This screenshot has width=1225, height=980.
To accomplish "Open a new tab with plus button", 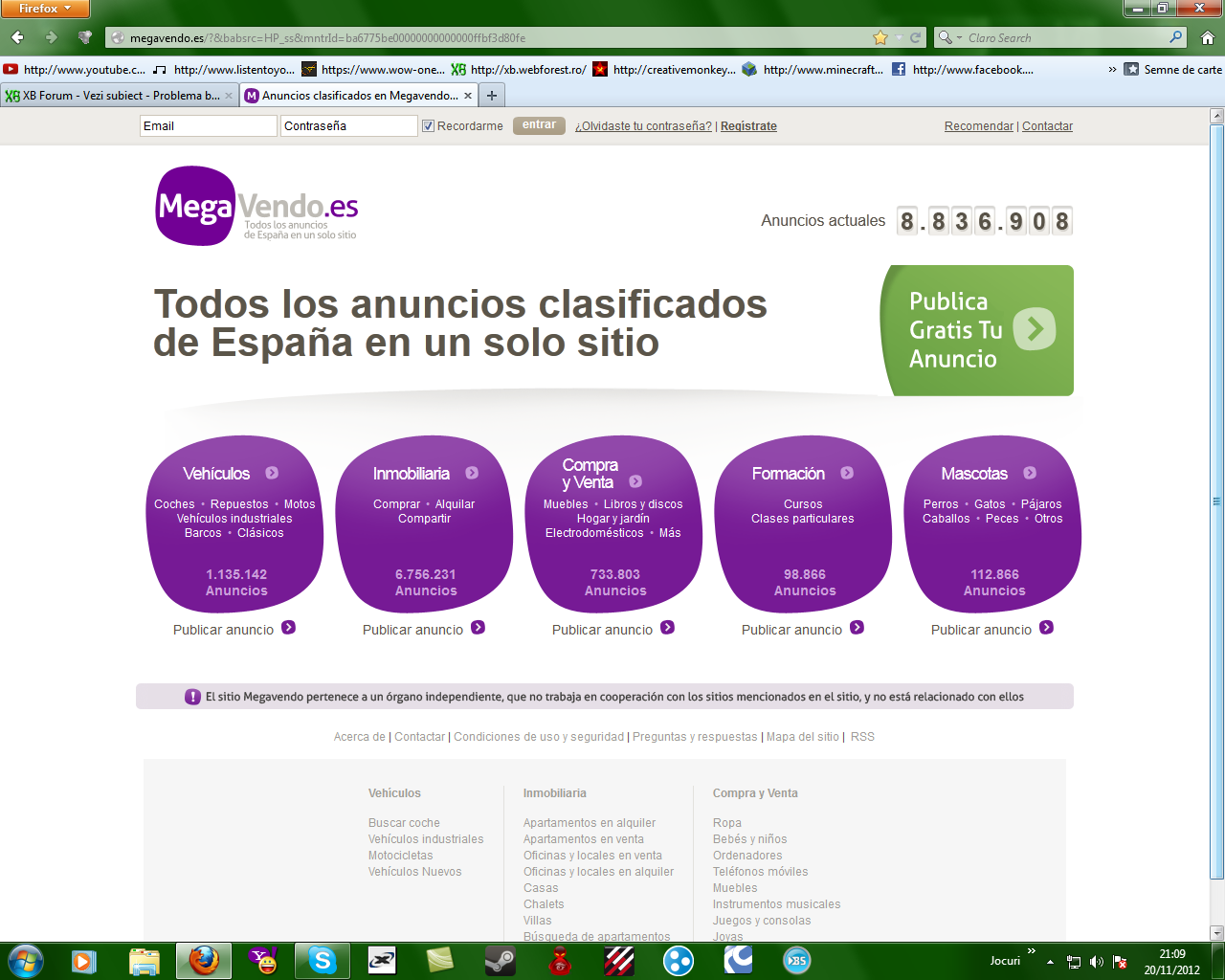I will tap(492, 95).
